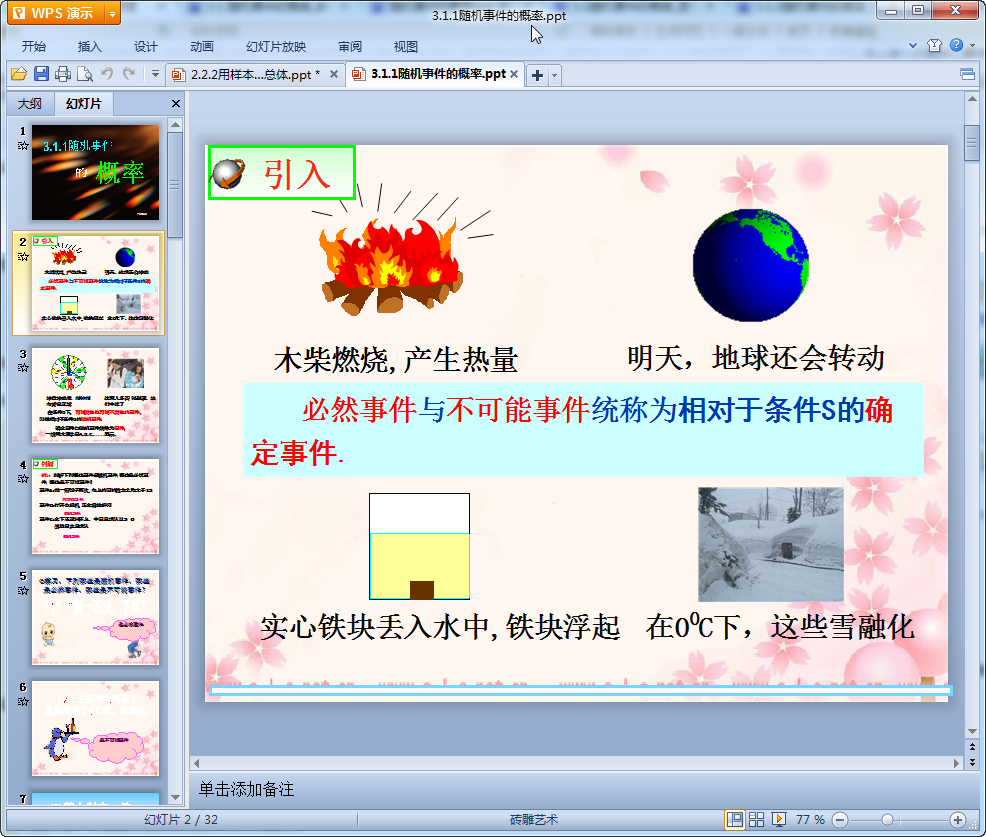Select slide 5 thumbnail with baby
This screenshot has height=837, width=986.
pos(96,618)
